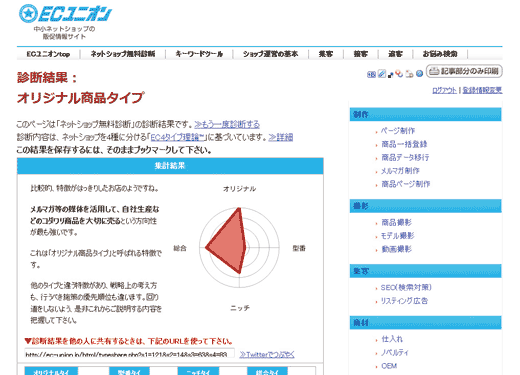The height and width of the screenshot is (375, 520).
Task: Open the 接客 menu item
Action: pos(361,54)
